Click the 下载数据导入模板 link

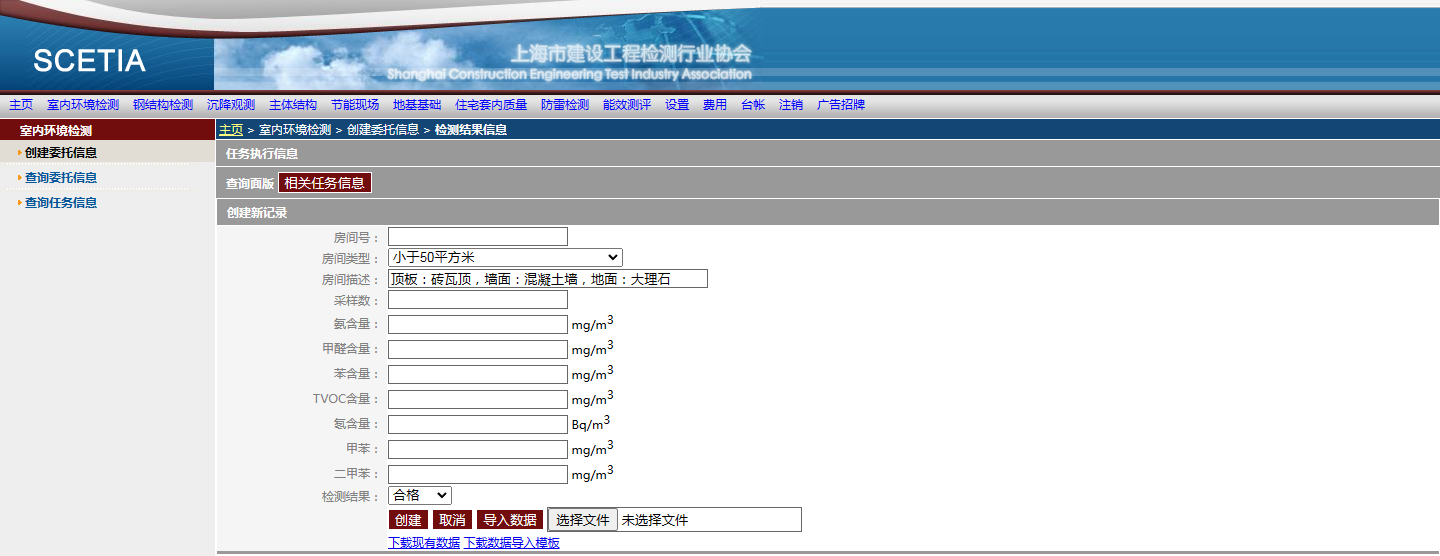[x=512, y=543]
